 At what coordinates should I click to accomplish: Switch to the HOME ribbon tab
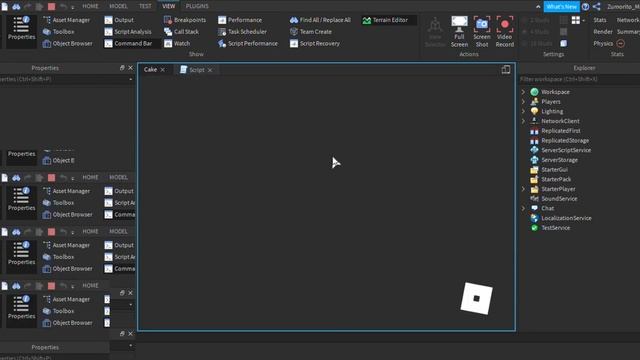(90, 6)
